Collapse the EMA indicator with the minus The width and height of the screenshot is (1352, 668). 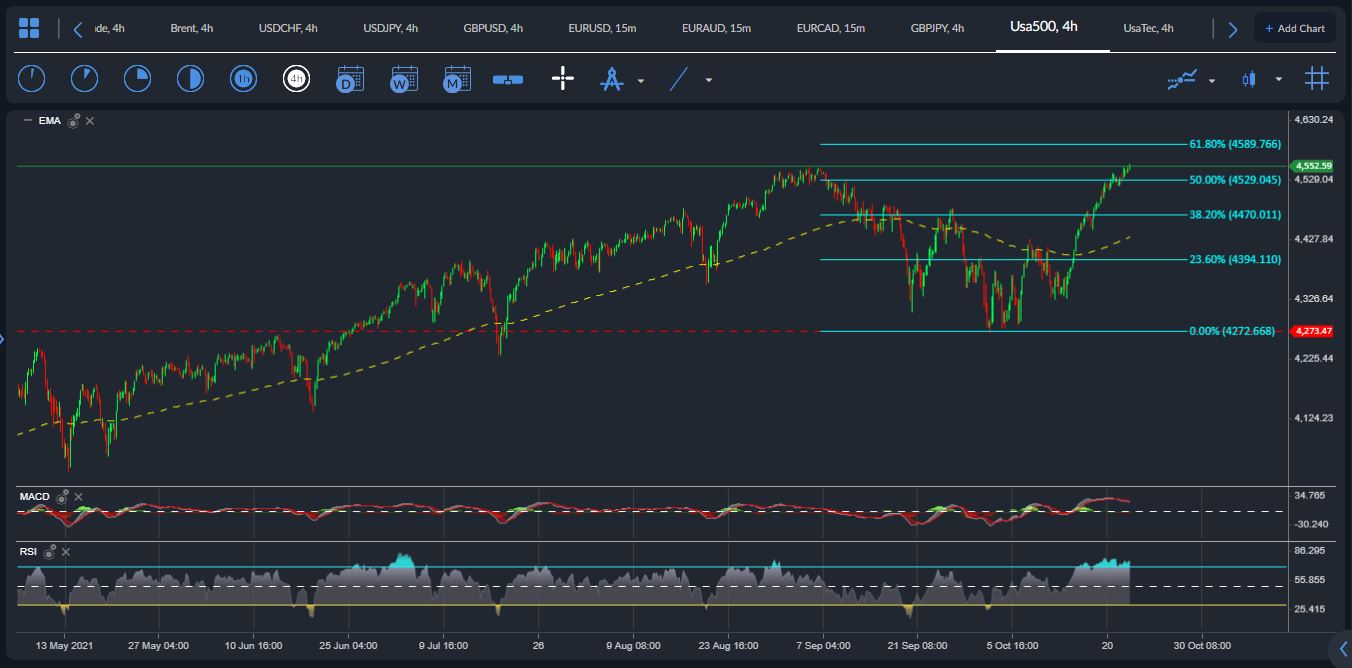click(x=27, y=121)
